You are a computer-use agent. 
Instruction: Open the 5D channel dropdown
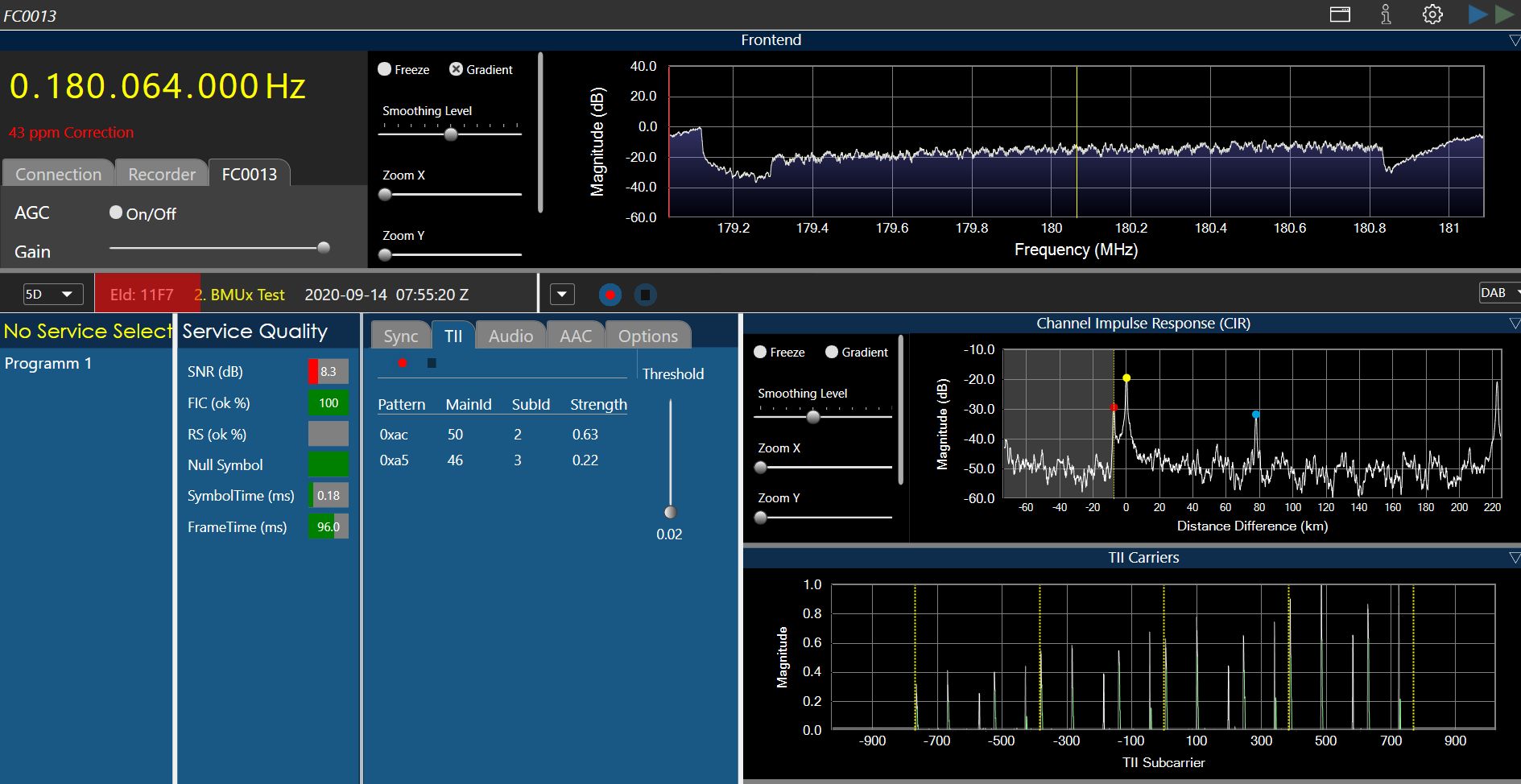[x=52, y=295]
